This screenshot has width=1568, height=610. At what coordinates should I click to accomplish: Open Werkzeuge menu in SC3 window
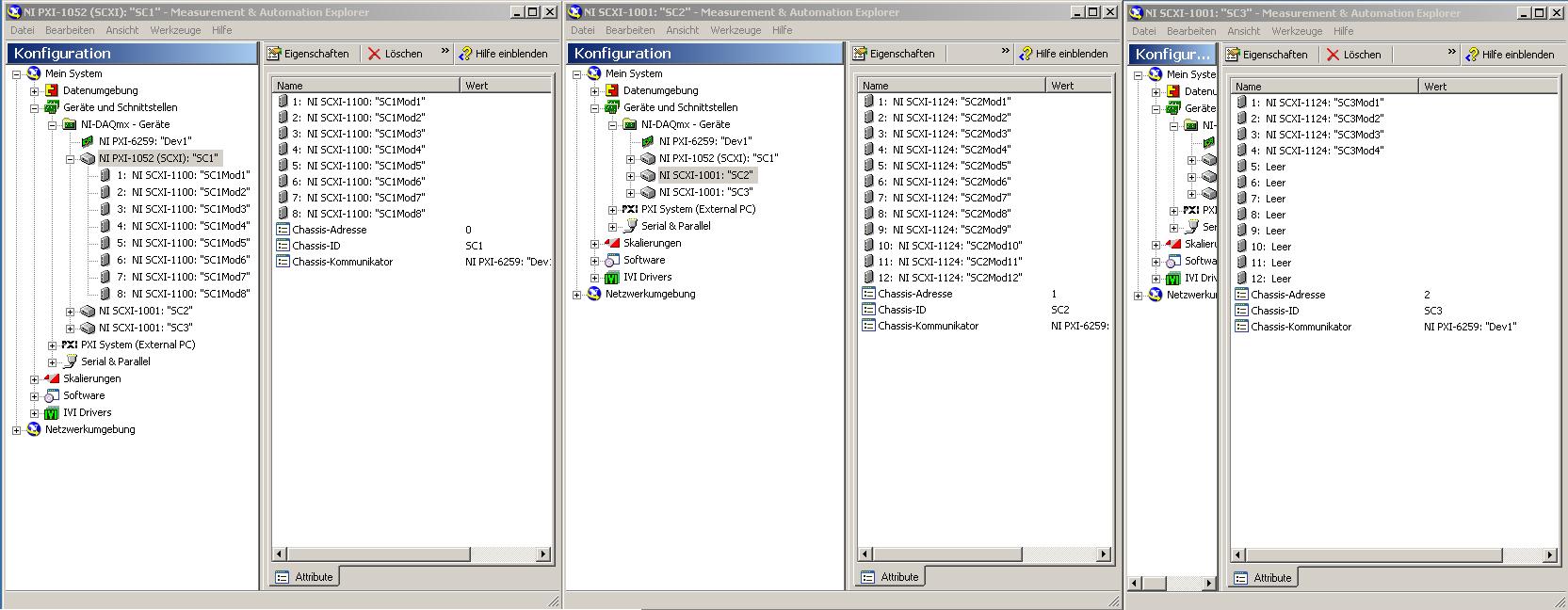(x=1297, y=31)
